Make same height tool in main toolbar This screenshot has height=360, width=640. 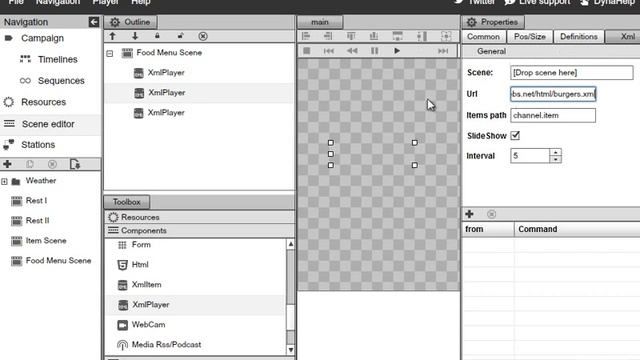(x=422, y=36)
